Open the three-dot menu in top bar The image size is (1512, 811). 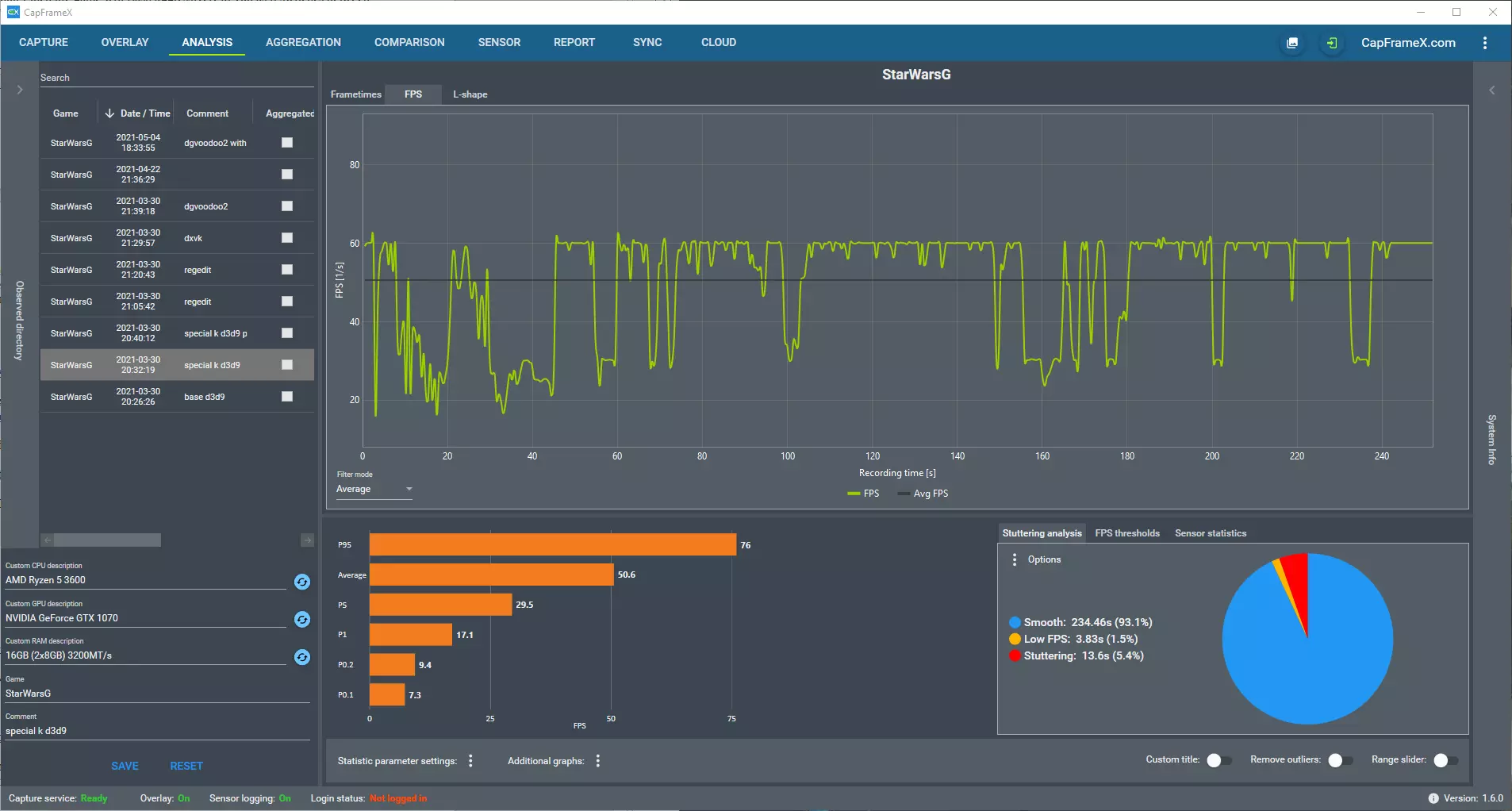(x=1485, y=43)
